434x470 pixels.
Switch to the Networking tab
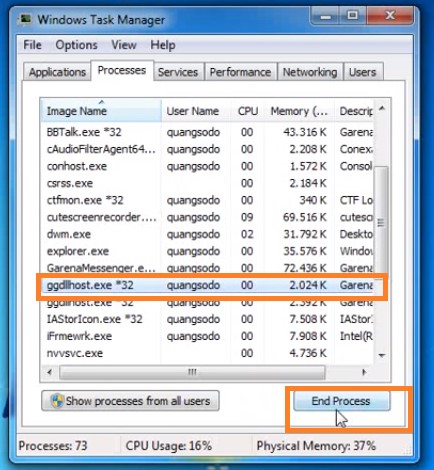(x=310, y=72)
